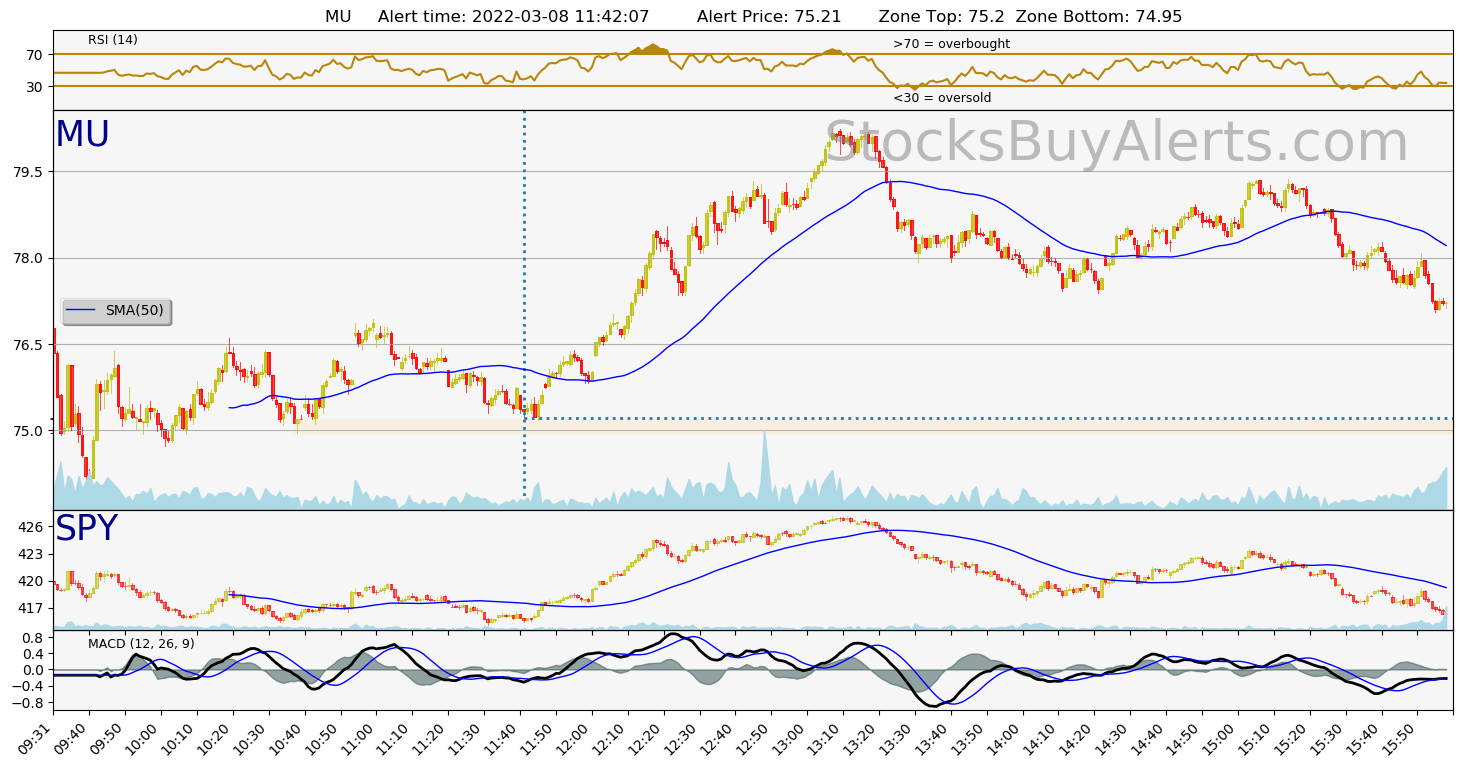Click the 79.5 price axis label
The height and width of the screenshot is (768, 1468).
pyautogui.click(x=29, y=172)
